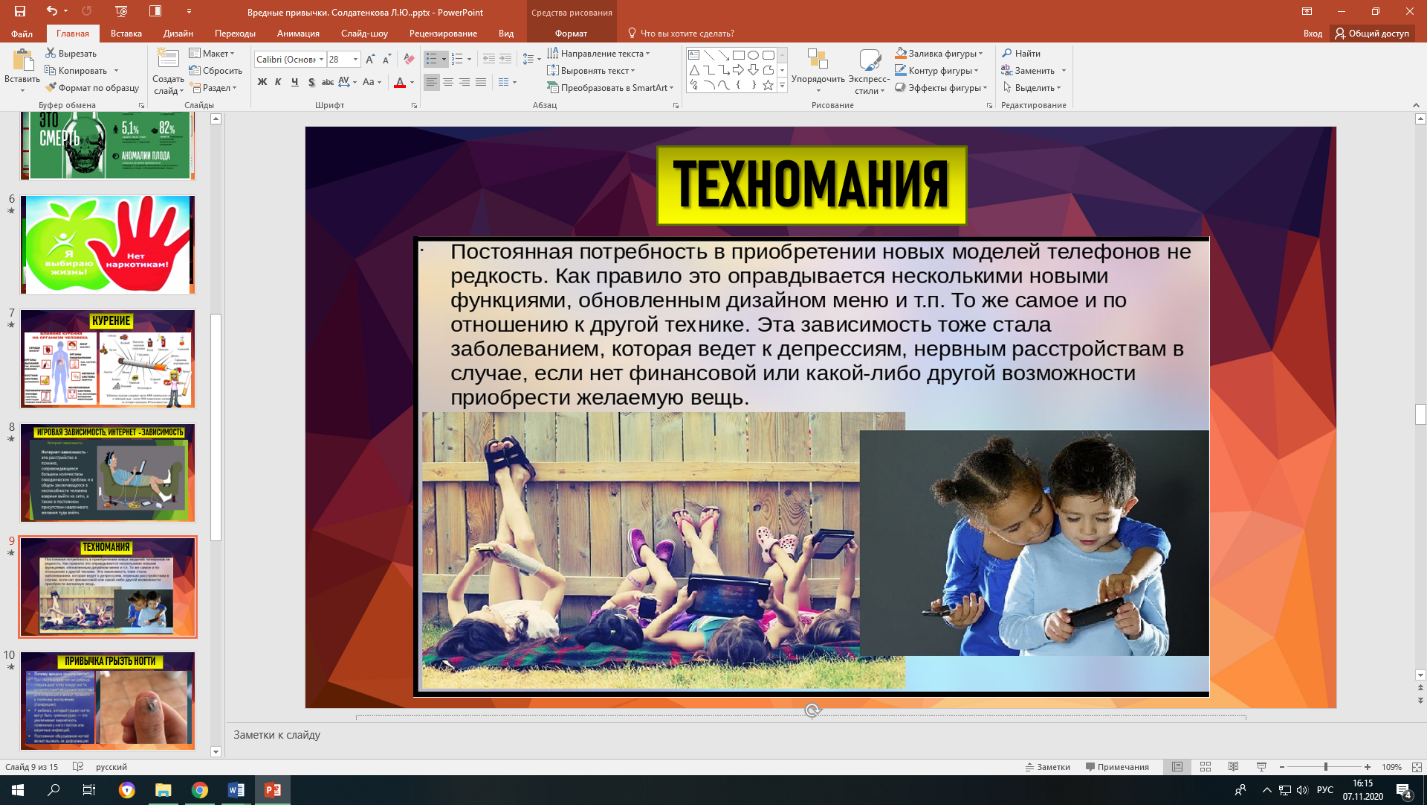The height and width of the screenshot is (805, 1427).
Task: Justify the text
Action: click(481, 82)
